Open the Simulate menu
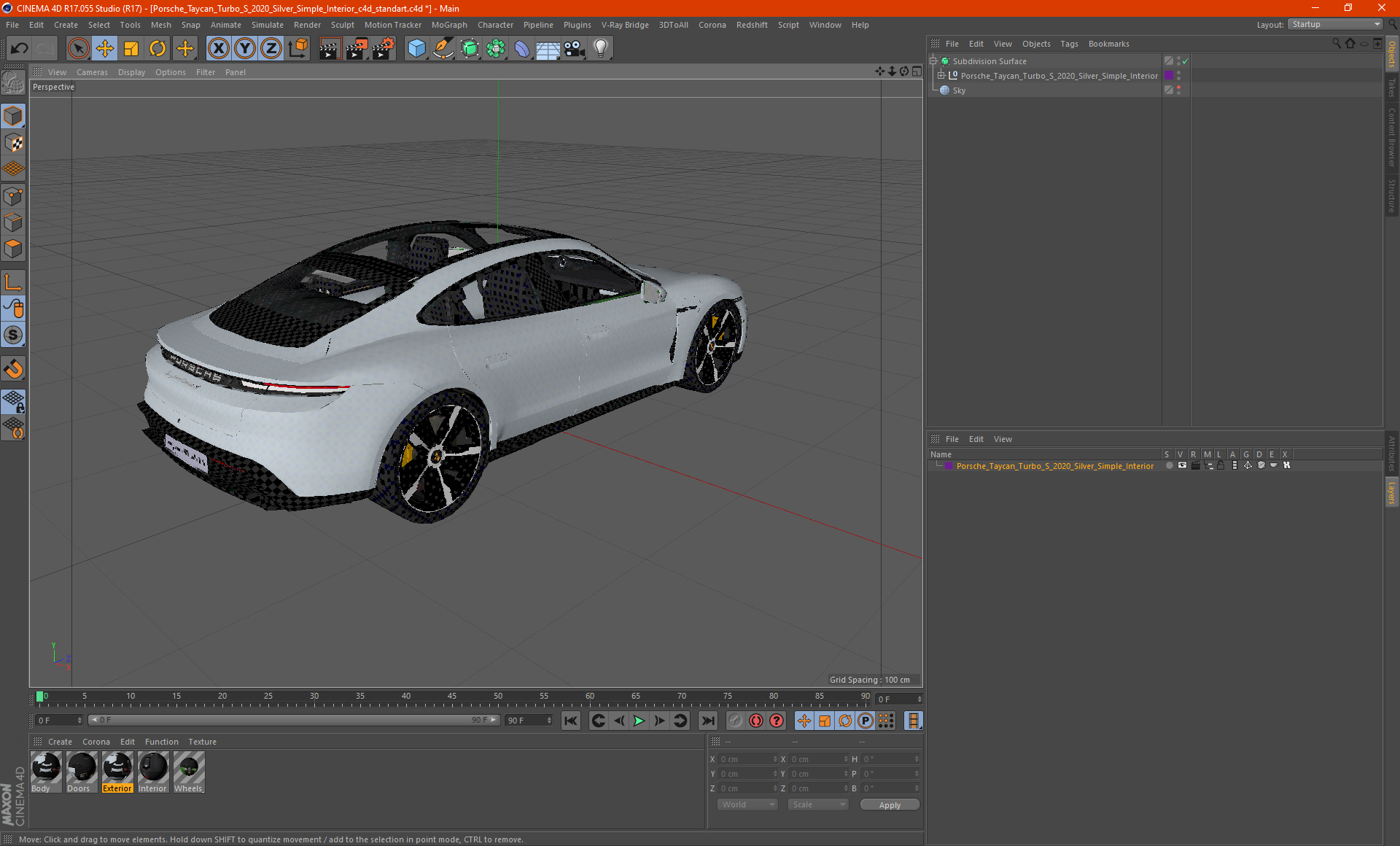This screenshot has height=846, width=1400. coord(268,25)
